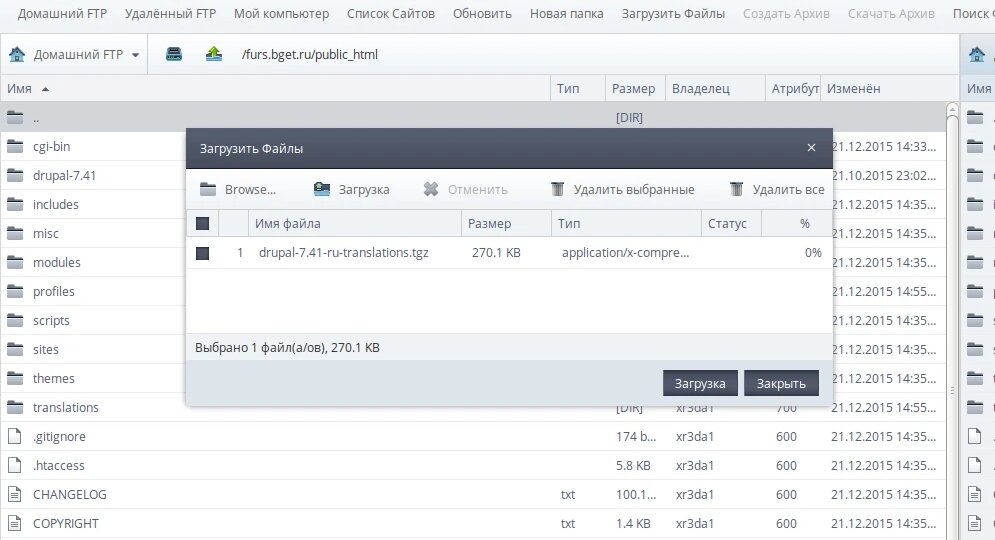This screenshot has height=540, width=995.
Task: Click Удалить все label
Action: 788,189
